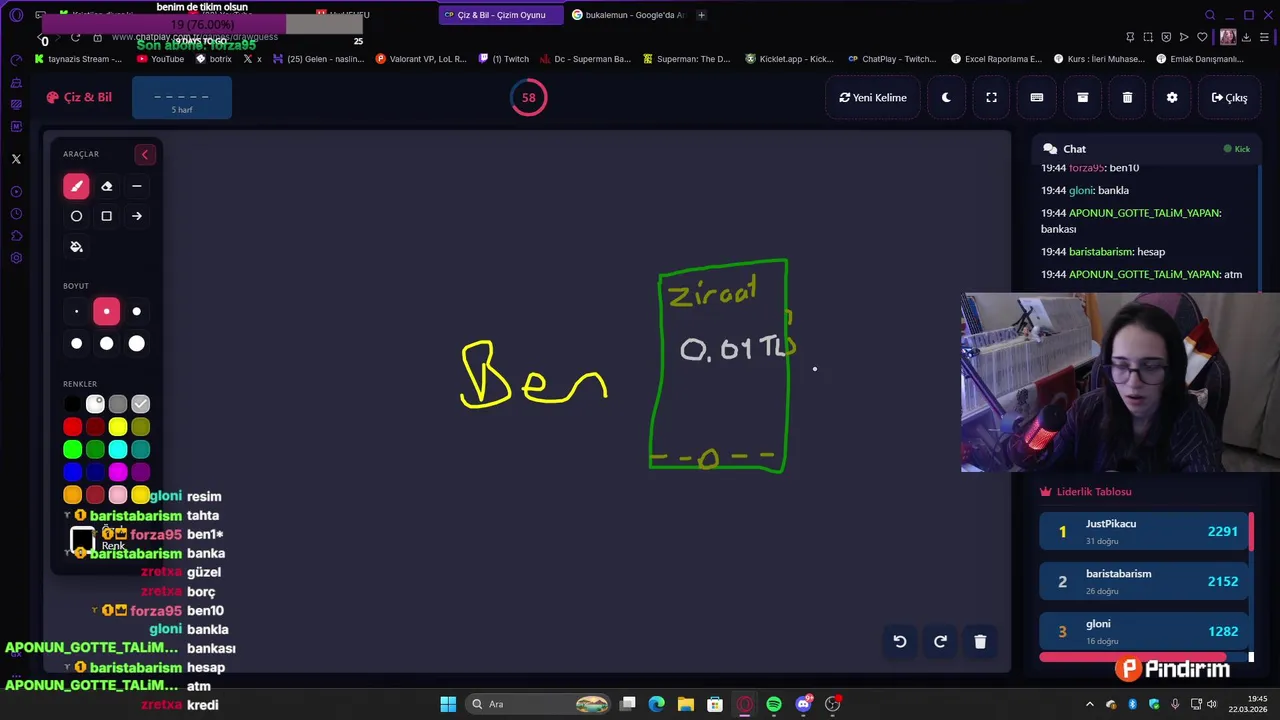This screenshot has width=1280, height=720.
Task: Pick the orange color swatch
Action: pos(72,495)
